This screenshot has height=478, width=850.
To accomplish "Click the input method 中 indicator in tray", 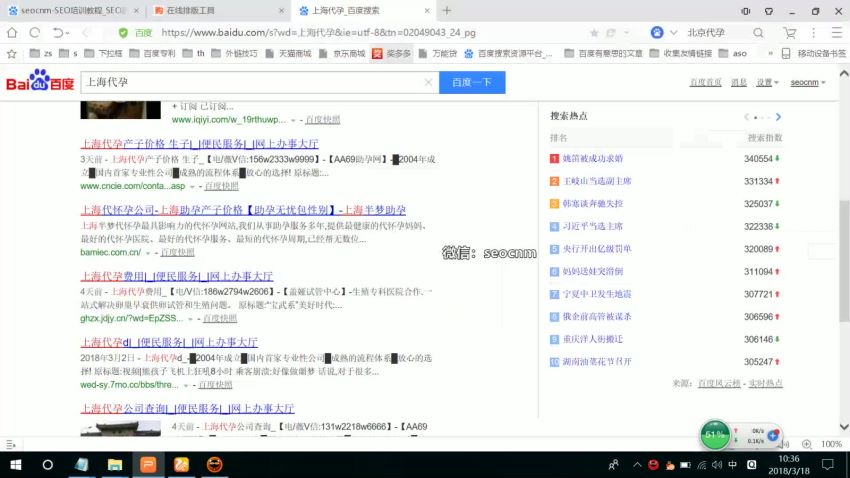I will pos(733,465).
